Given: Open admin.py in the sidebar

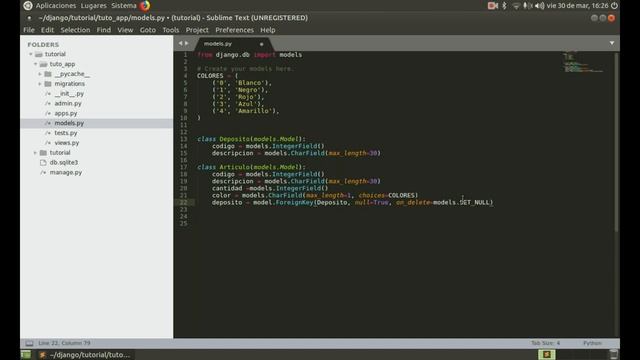Looking at the screenshot, I should click(68, 103).
